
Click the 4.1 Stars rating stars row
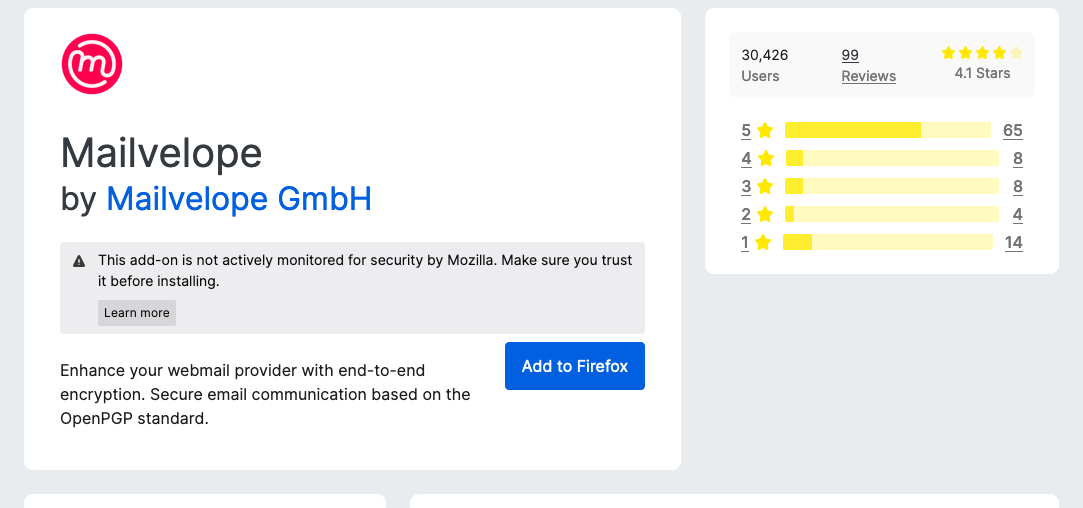pos(982,53)
